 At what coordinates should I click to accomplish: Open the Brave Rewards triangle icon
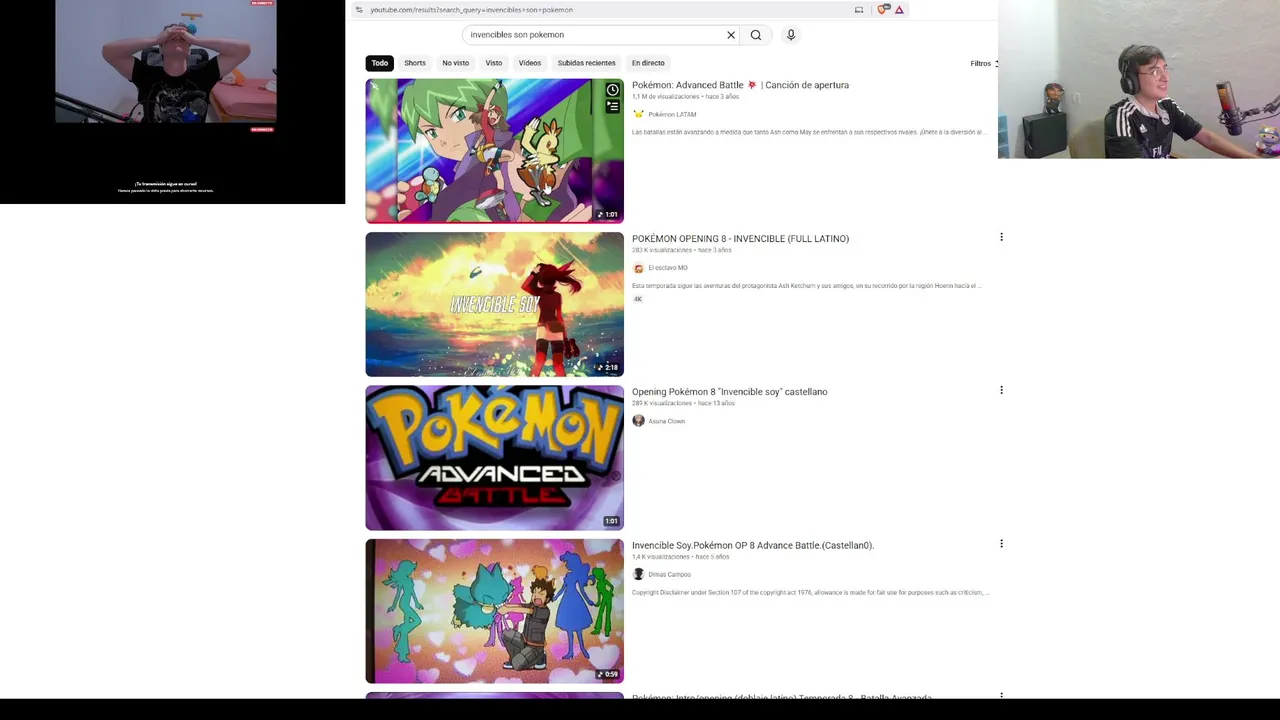(x=899, y=10)
